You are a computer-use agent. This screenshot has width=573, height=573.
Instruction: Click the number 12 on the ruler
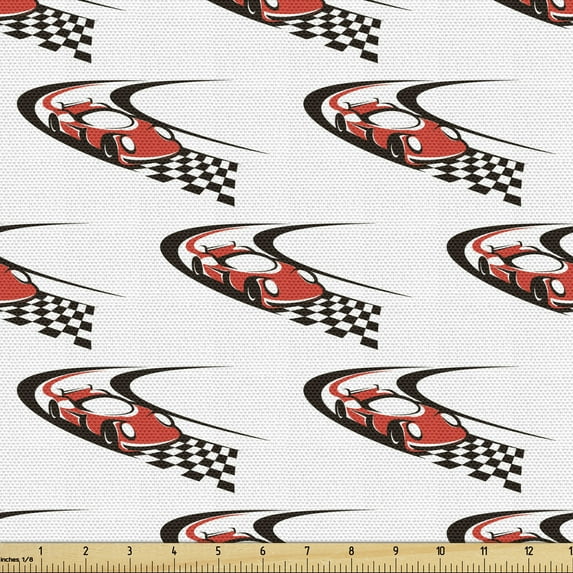tap(529, 551)
